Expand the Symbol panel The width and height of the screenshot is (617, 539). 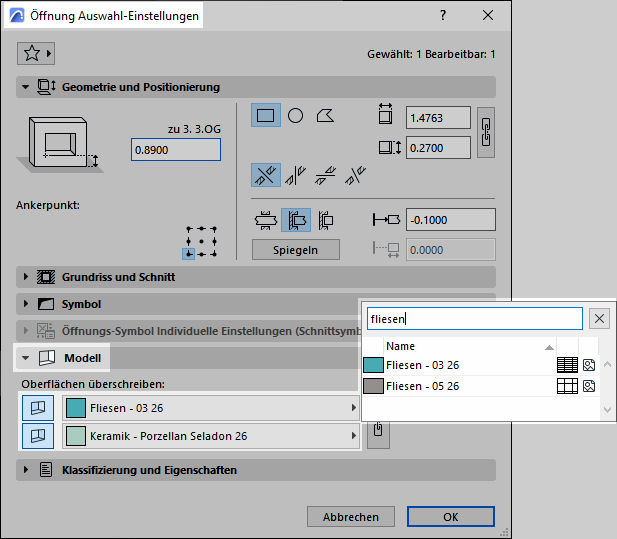click(26, 304)
